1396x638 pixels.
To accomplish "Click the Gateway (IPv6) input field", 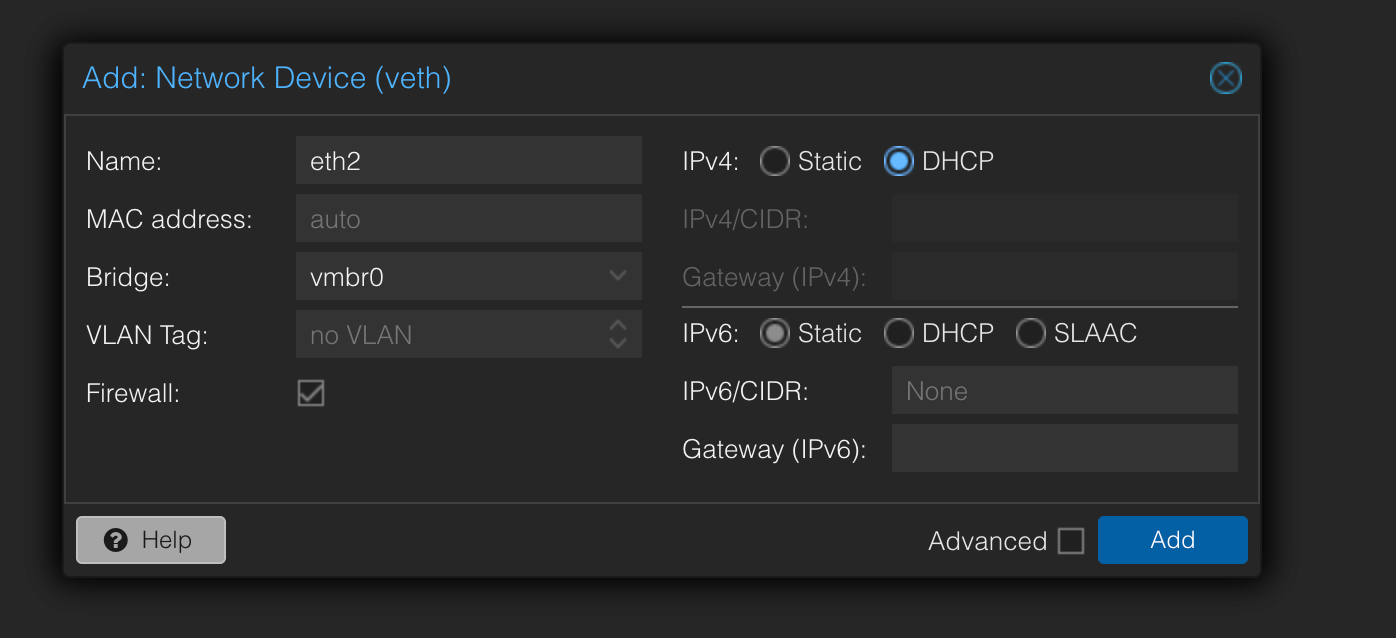I will (x=1064, y=448).
